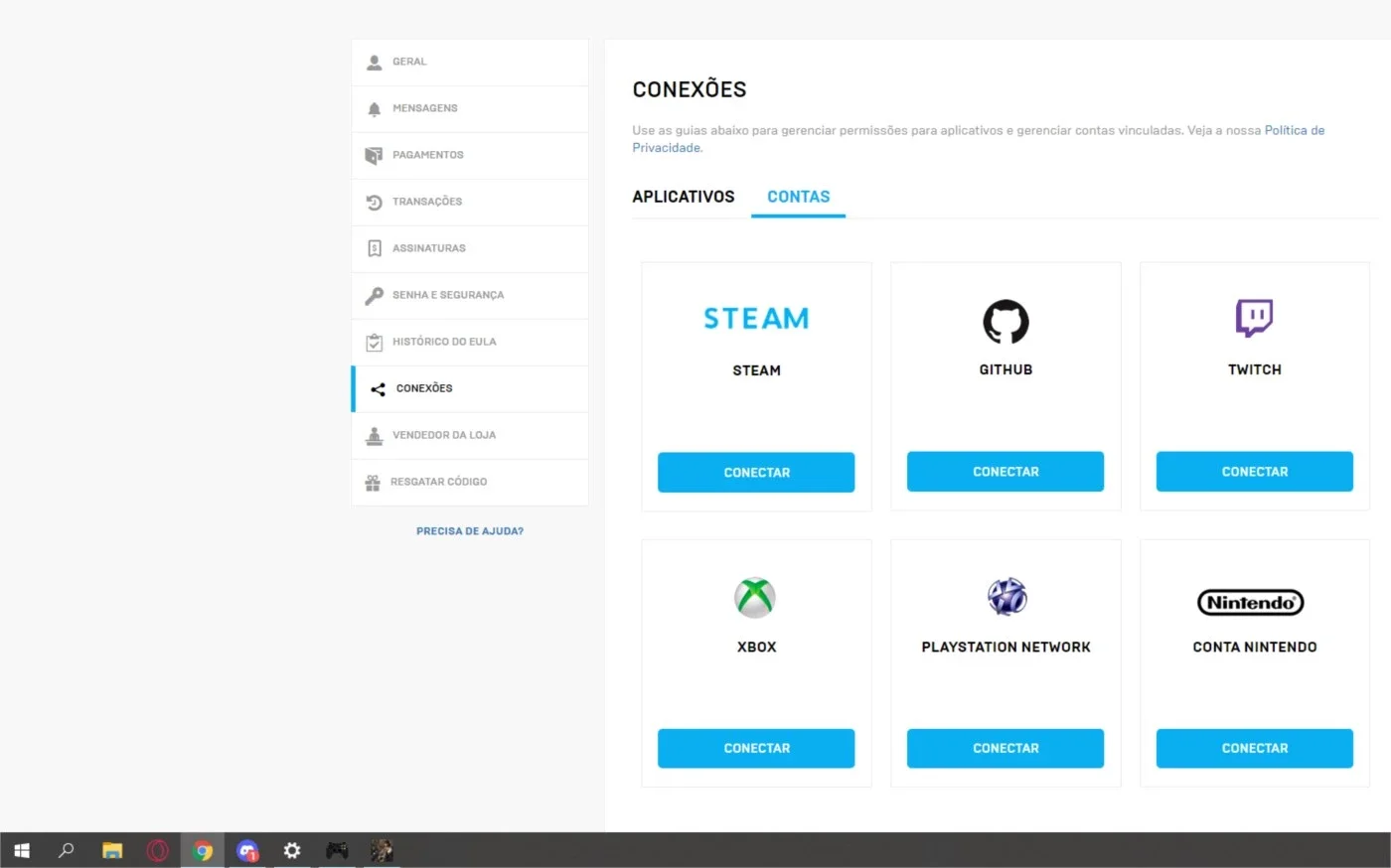
Task: Click the GitHub octocat logo
Action: tap(1005, 322)
